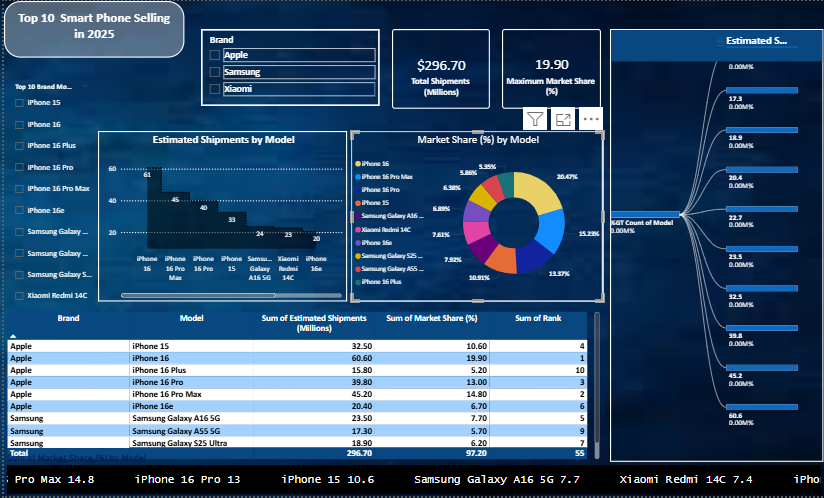Enable the Xiaomi brand filter checkbox
Screen dimensions: 824x498
215,90
